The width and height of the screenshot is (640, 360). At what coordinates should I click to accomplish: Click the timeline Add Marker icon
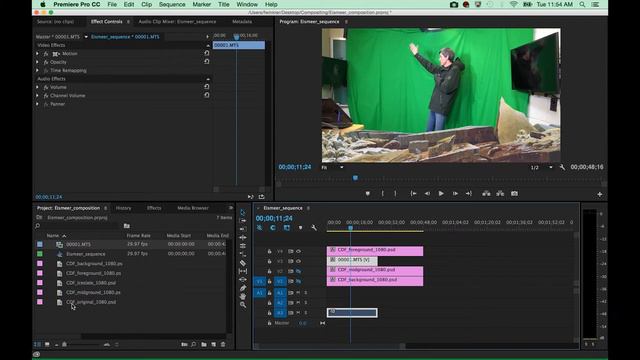click(x=300, y=228)
